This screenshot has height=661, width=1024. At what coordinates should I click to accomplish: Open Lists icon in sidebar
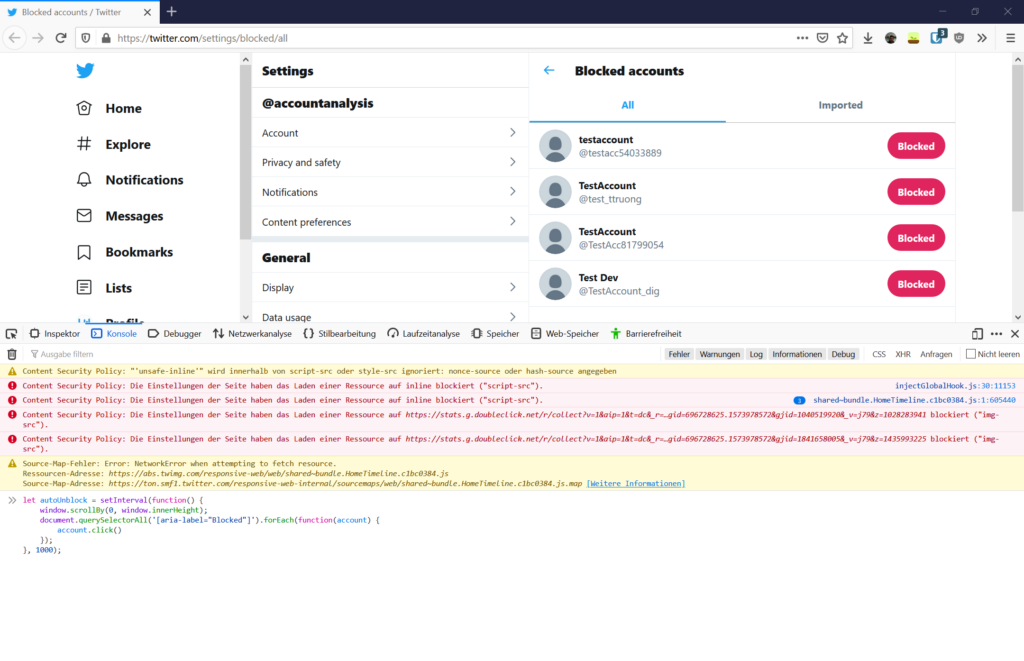coord(84,287)
